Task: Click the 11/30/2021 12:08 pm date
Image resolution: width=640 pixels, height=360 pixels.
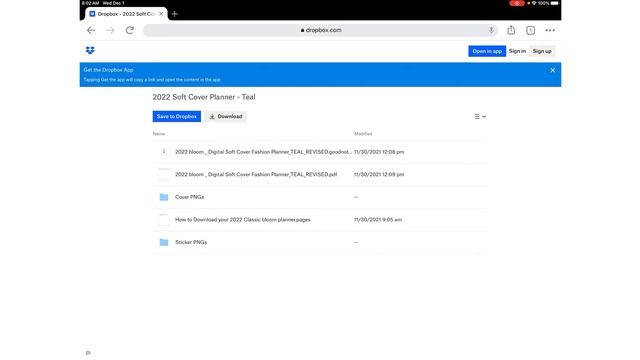Action: [x=379, y=152]
